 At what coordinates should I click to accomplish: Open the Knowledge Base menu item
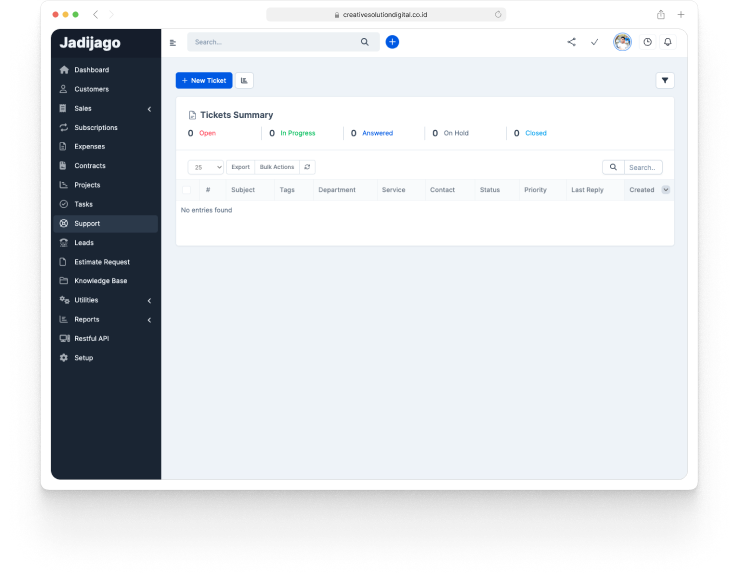point(100,281)
